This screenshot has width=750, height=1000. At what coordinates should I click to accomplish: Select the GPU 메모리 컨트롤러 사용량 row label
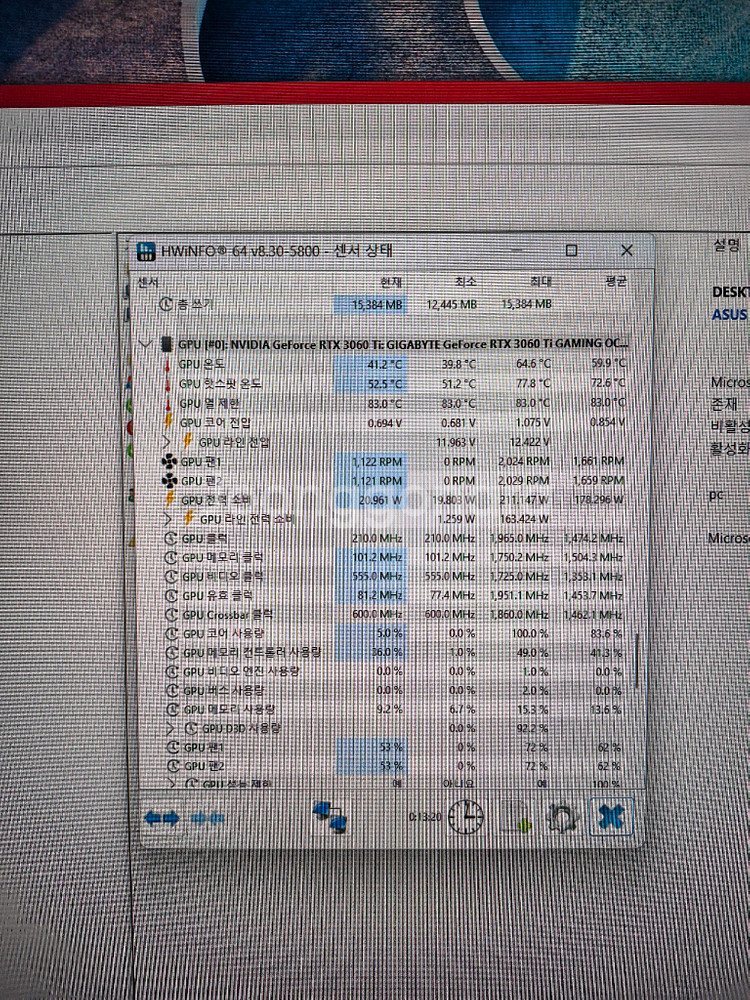(252, 652)
